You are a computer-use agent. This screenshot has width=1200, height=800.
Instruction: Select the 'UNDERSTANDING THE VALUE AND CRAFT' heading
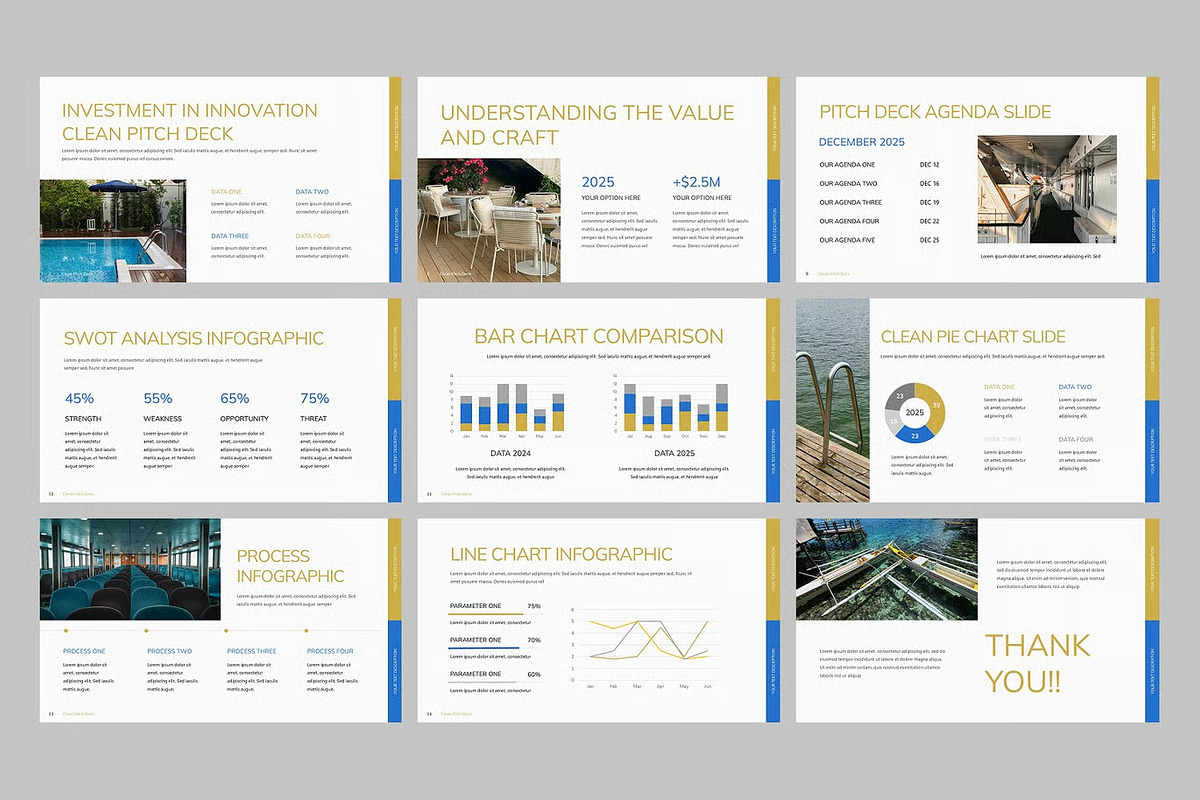[587, 125]
